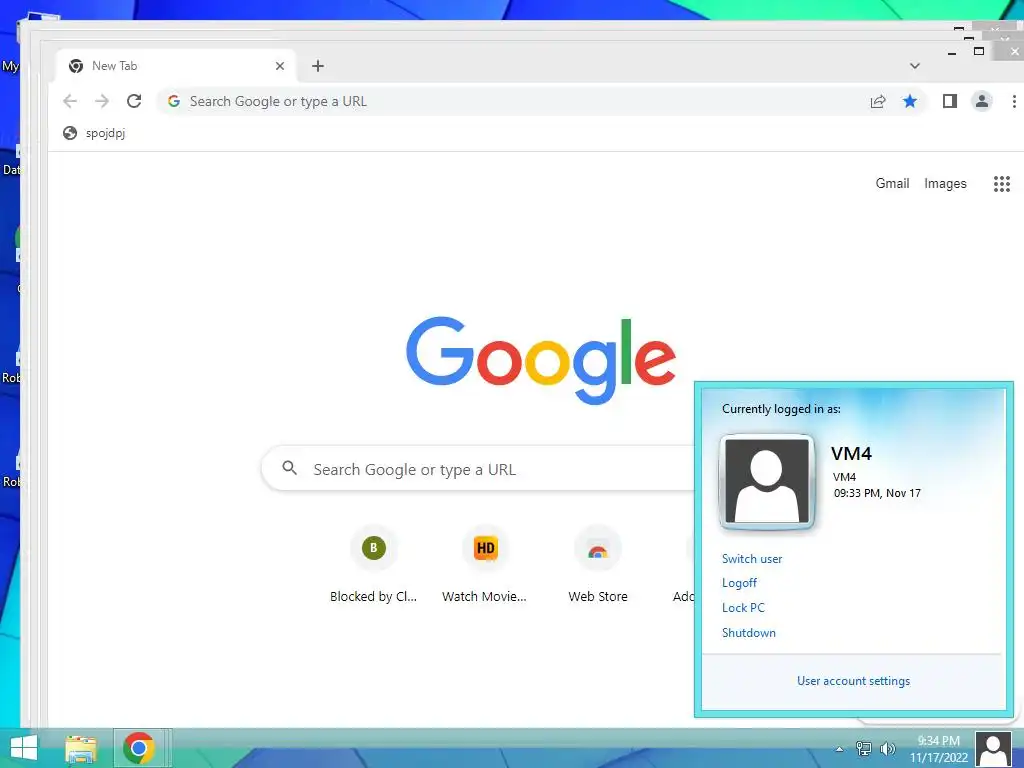Click Logoff in account panel

[739, 583]
